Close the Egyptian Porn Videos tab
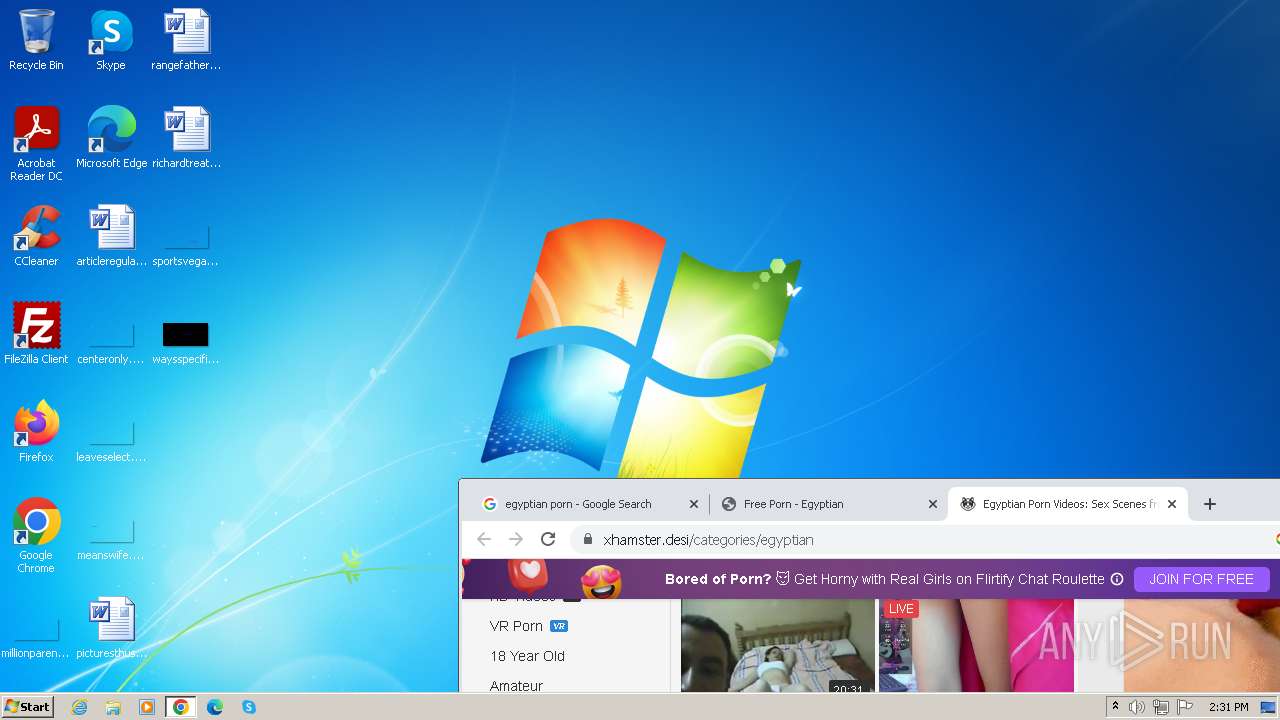 point(1172,504)
